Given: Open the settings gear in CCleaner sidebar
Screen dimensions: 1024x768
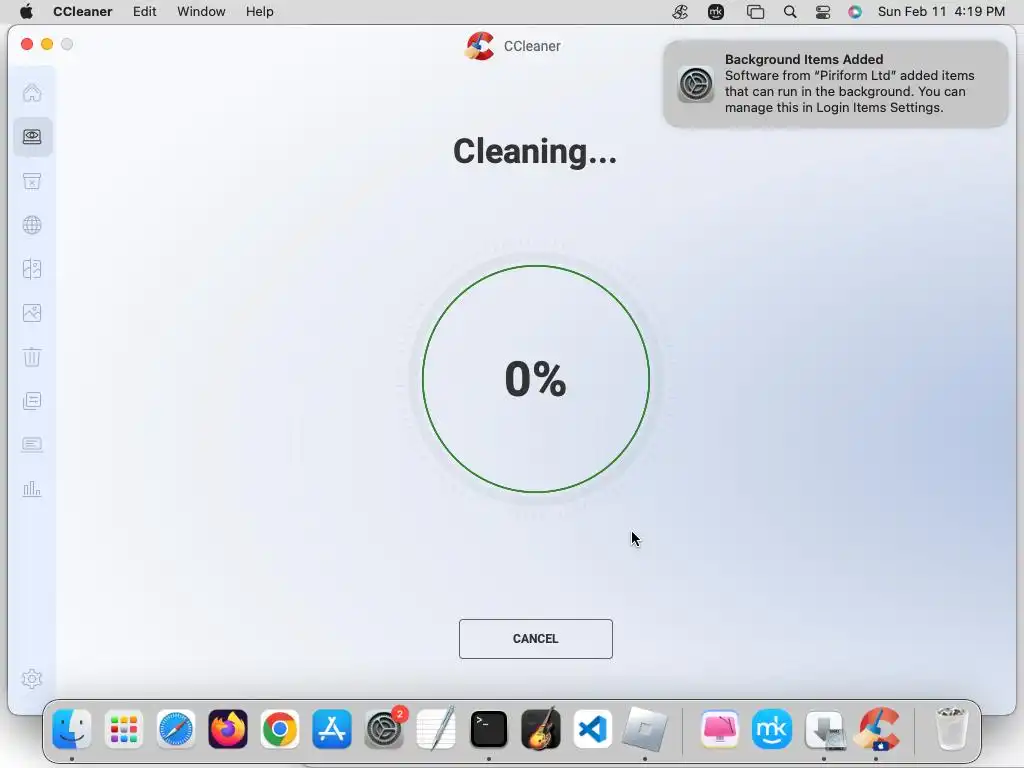Looking at the screenshot, I should (32, 679).
